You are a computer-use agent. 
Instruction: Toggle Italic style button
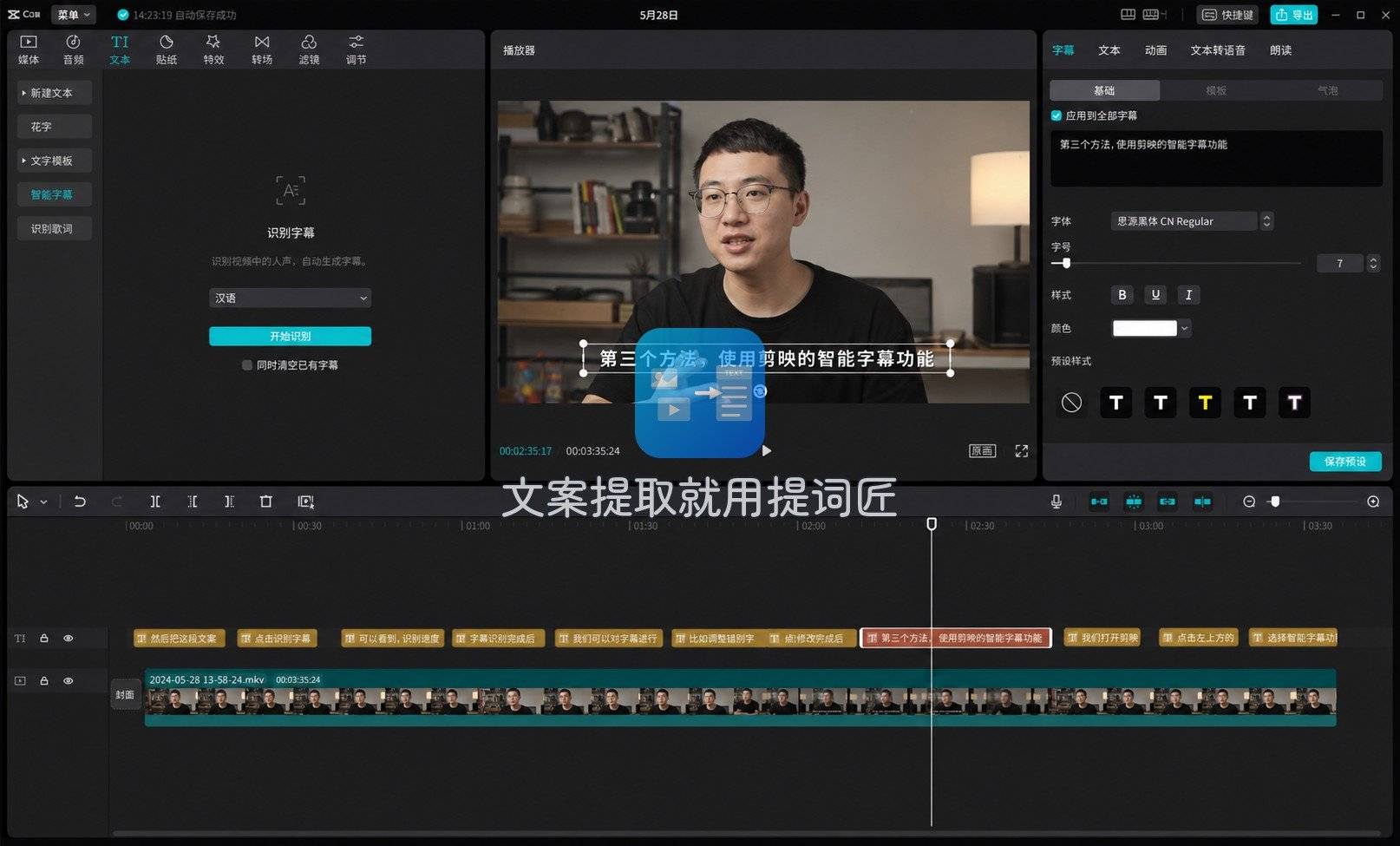pyautogui.click(x=1188, y=295)
